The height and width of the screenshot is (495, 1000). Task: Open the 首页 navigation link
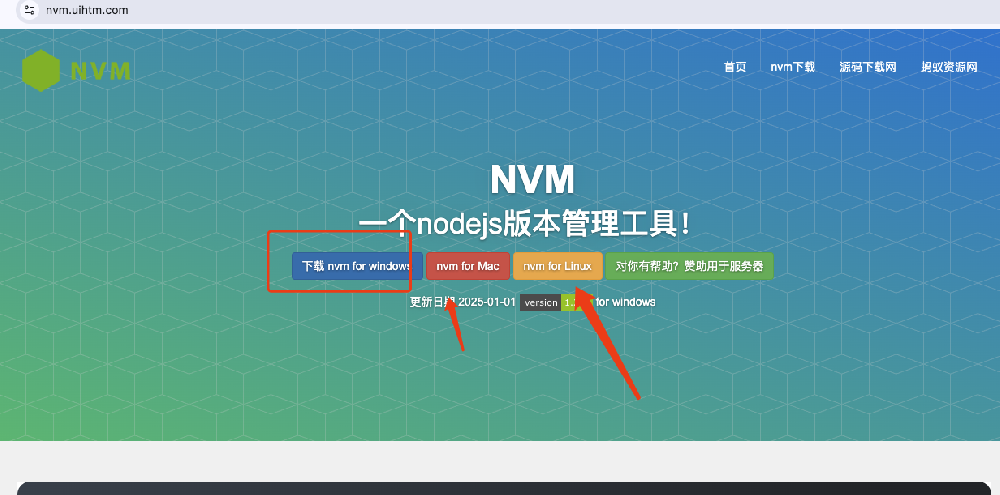(x=735, y=67)
